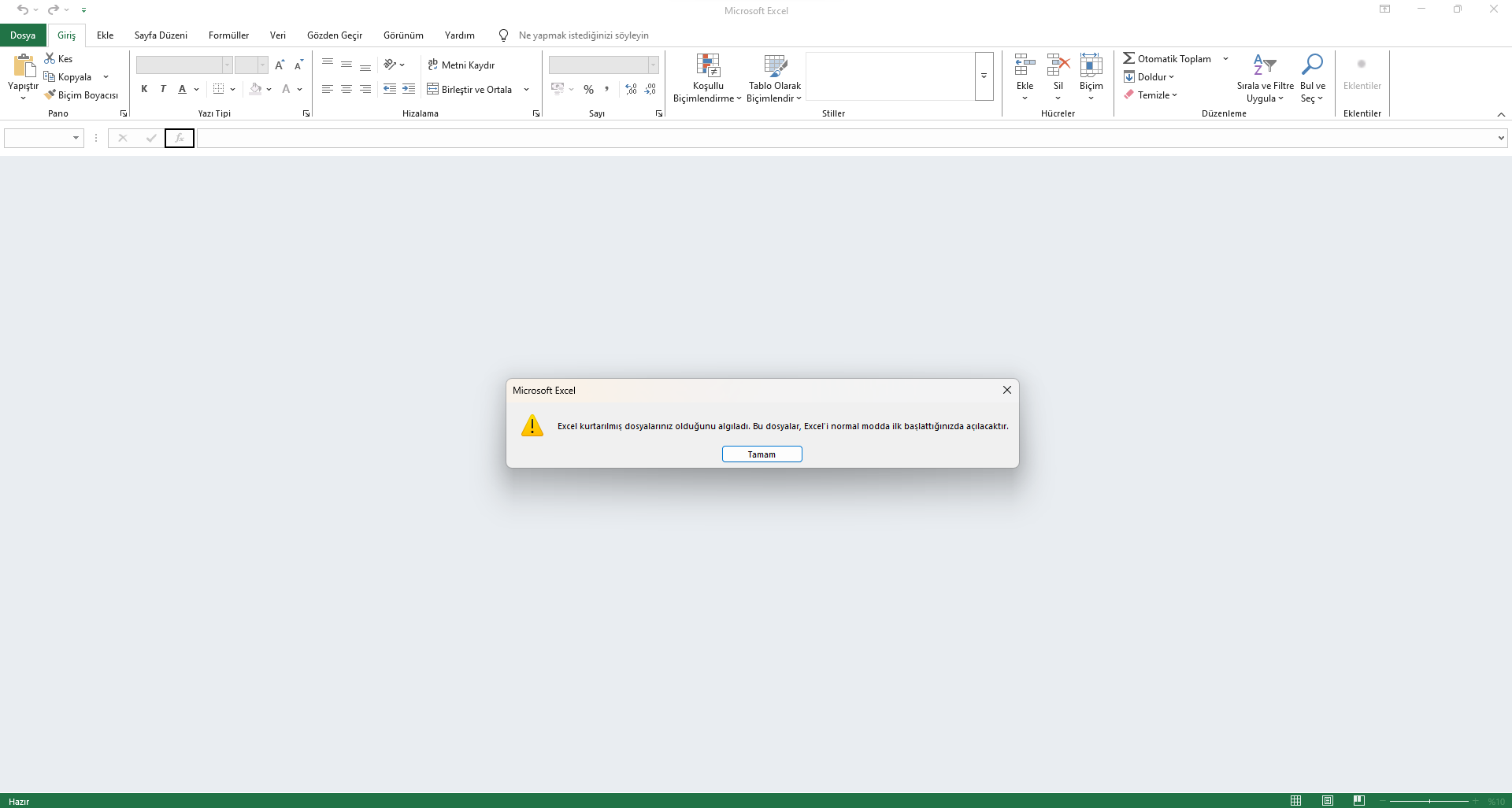Screen dimensions: 1512x808
Task: Click the percent style icon
Action: tap(588, 89)
